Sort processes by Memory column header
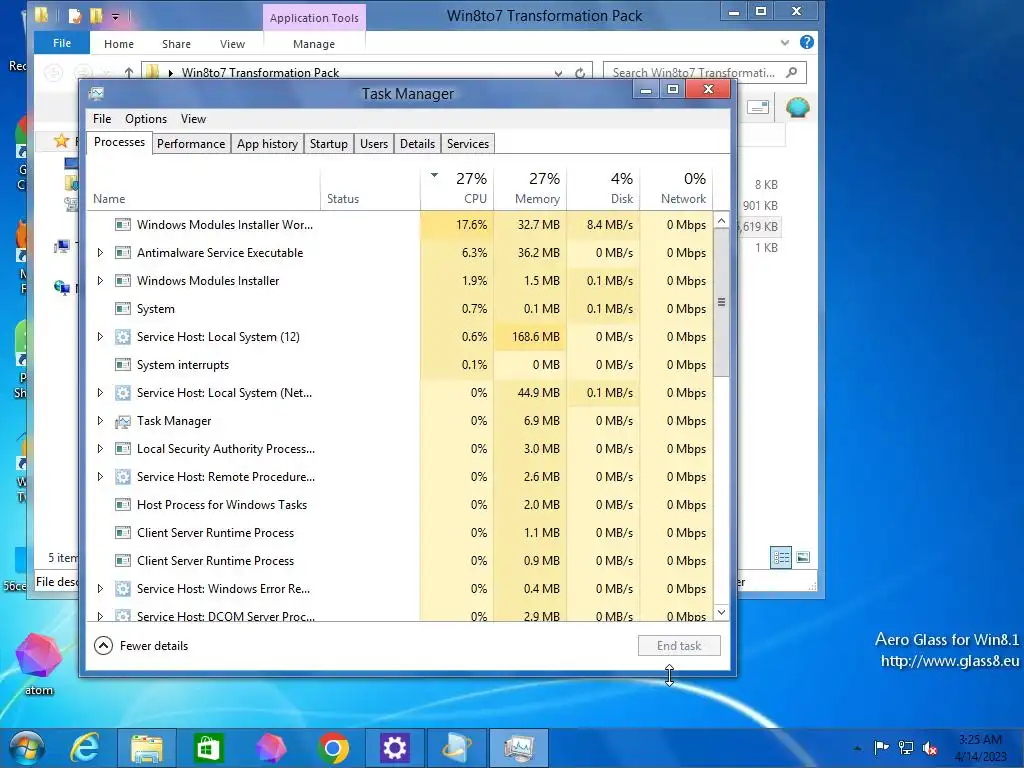This screenshot has height=768, width=1024. [530, 188]
